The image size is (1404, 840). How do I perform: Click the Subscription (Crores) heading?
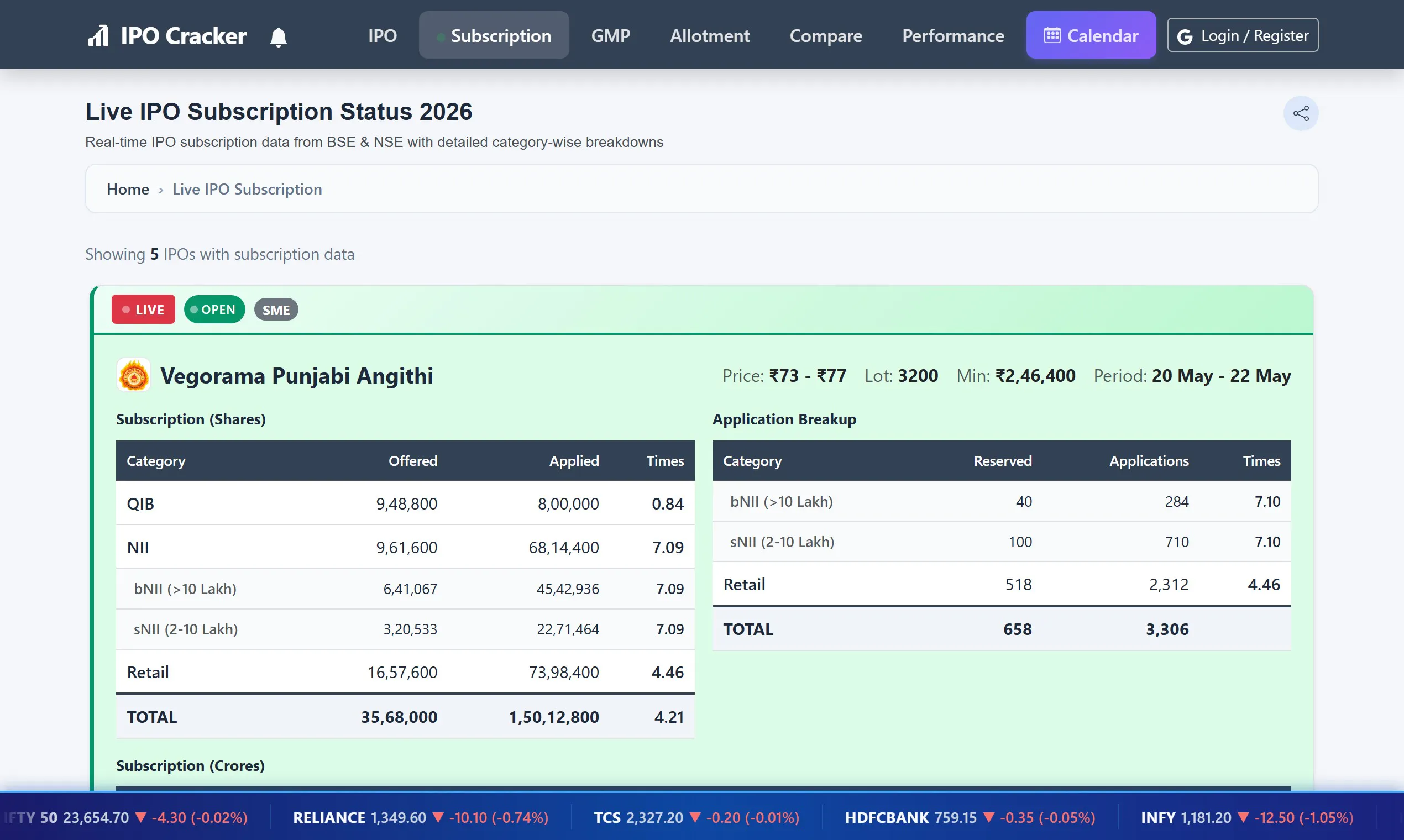point(190,765)
